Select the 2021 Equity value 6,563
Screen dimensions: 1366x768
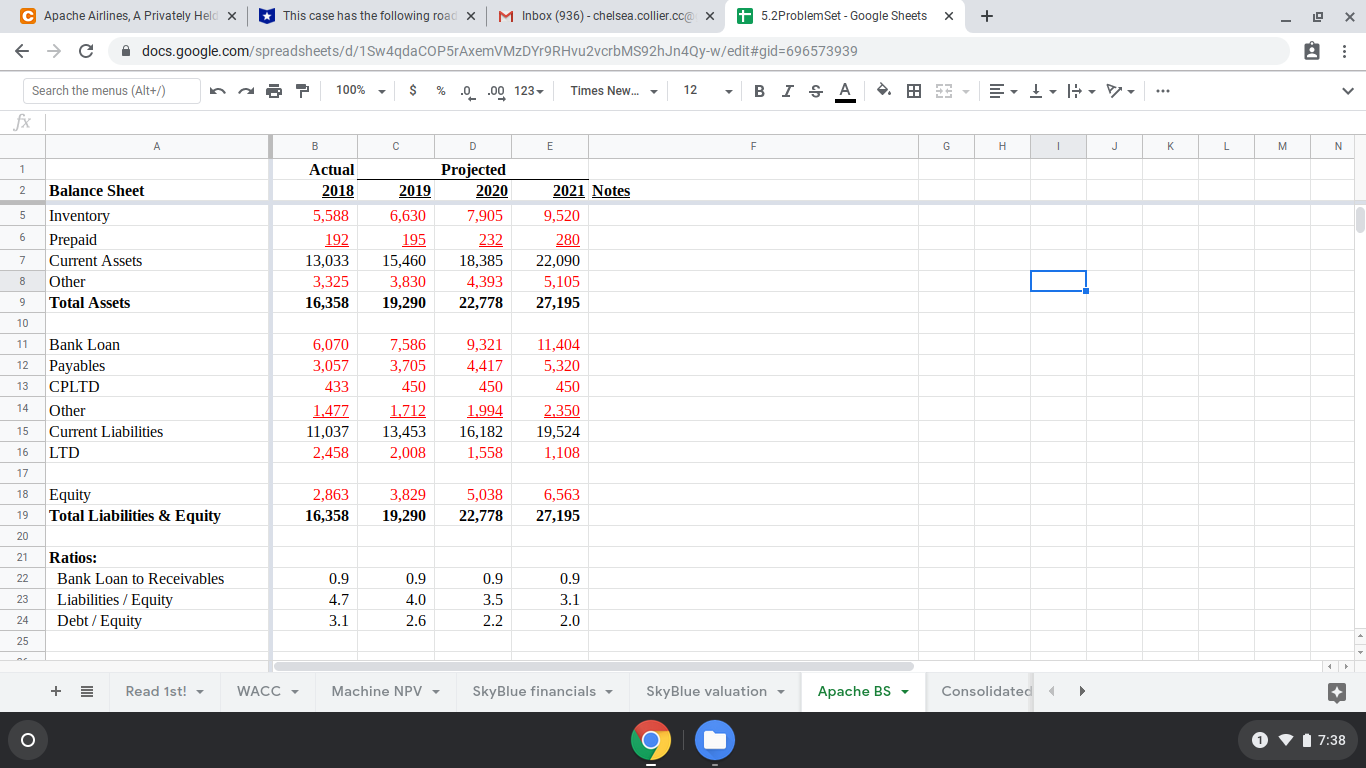549,495
